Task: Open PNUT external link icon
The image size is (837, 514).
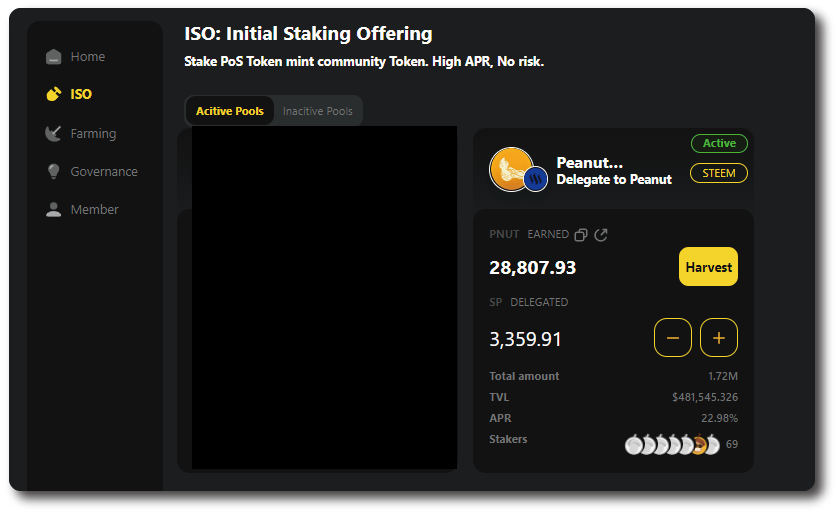Action: [601, 235]
